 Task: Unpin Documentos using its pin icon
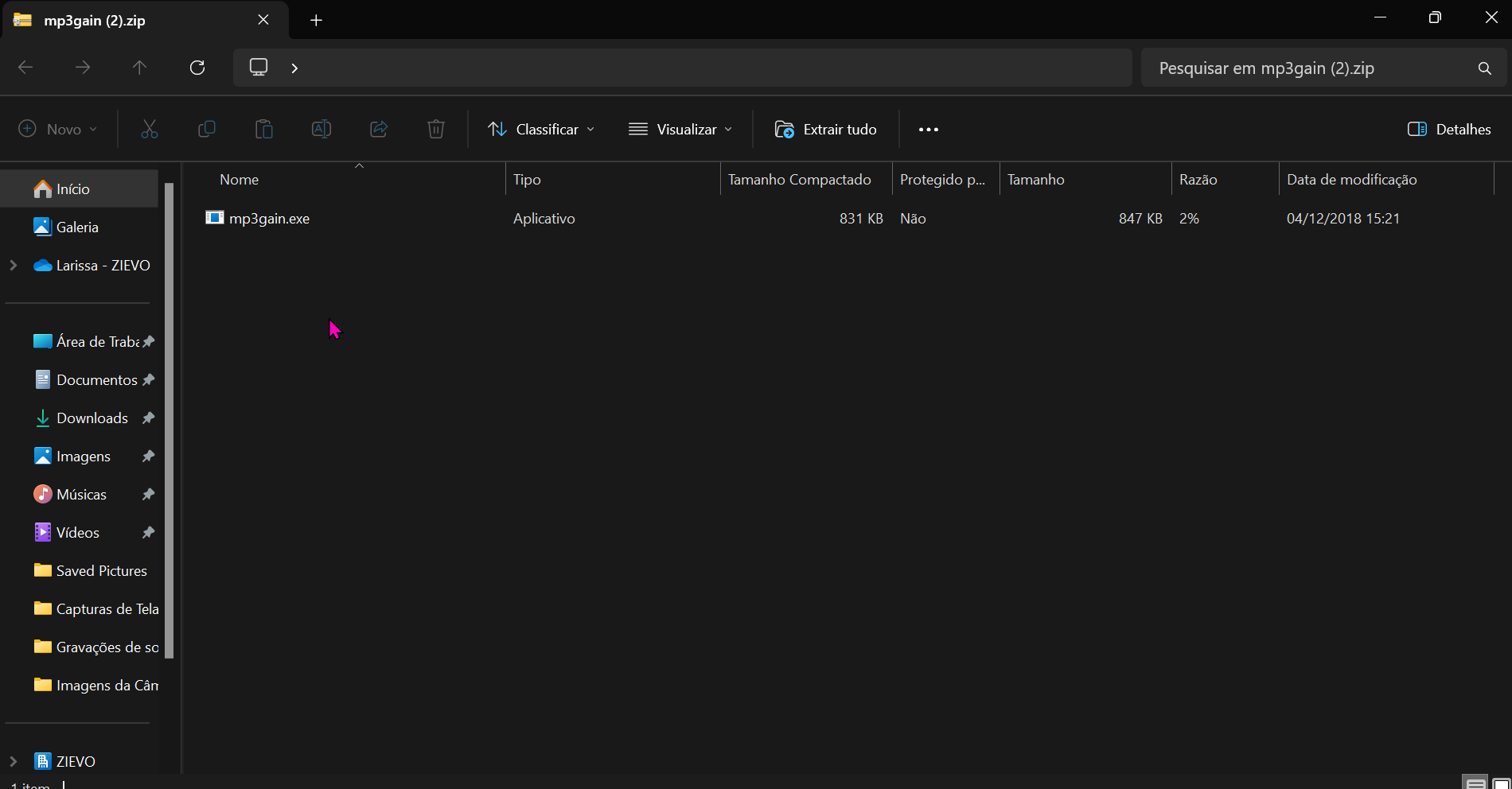point(148,379)
